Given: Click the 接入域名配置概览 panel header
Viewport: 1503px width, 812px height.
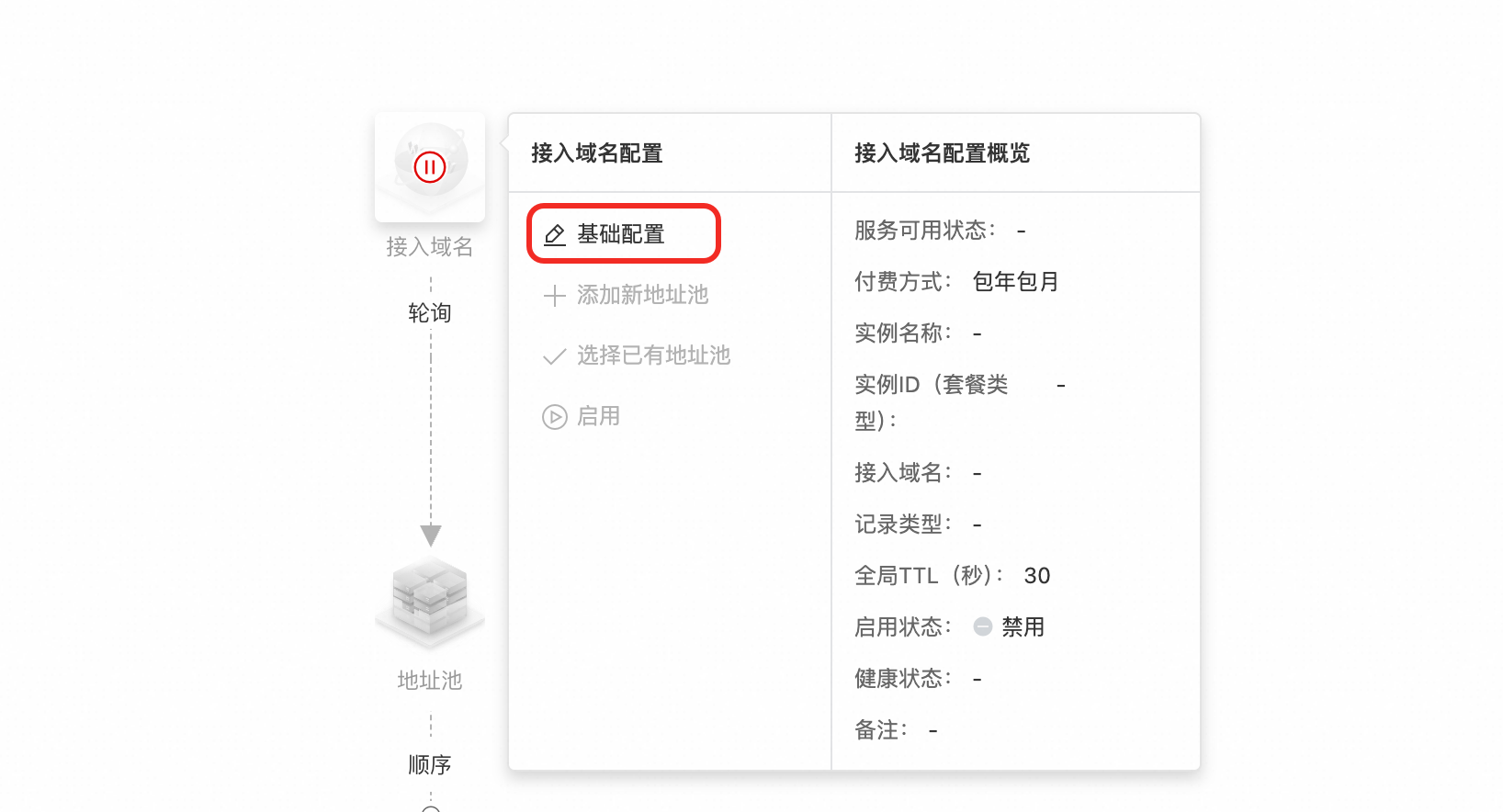Looking at the screenshot, I should click(942, 153).
